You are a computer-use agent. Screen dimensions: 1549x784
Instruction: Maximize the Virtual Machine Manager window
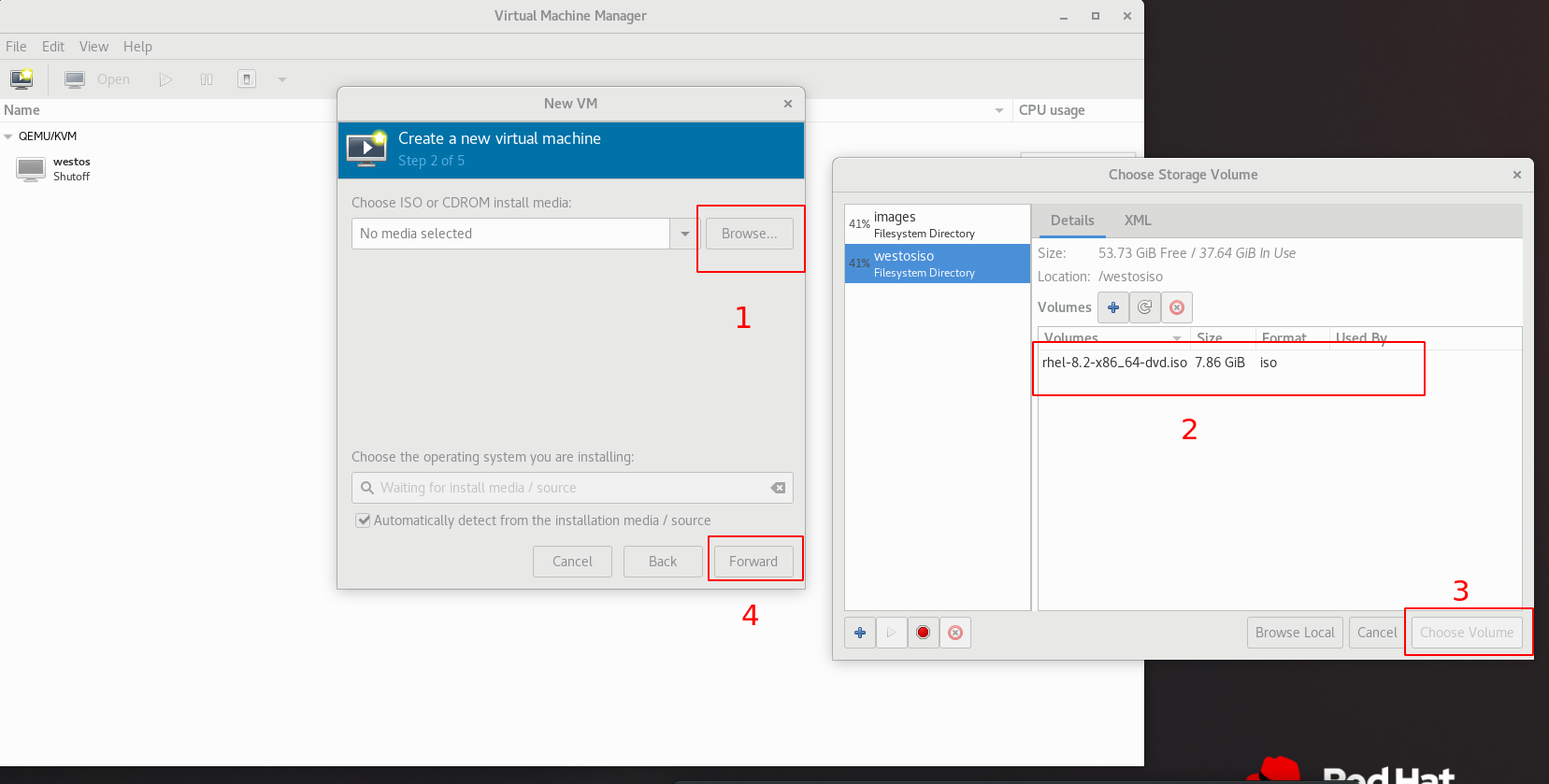1096,16
